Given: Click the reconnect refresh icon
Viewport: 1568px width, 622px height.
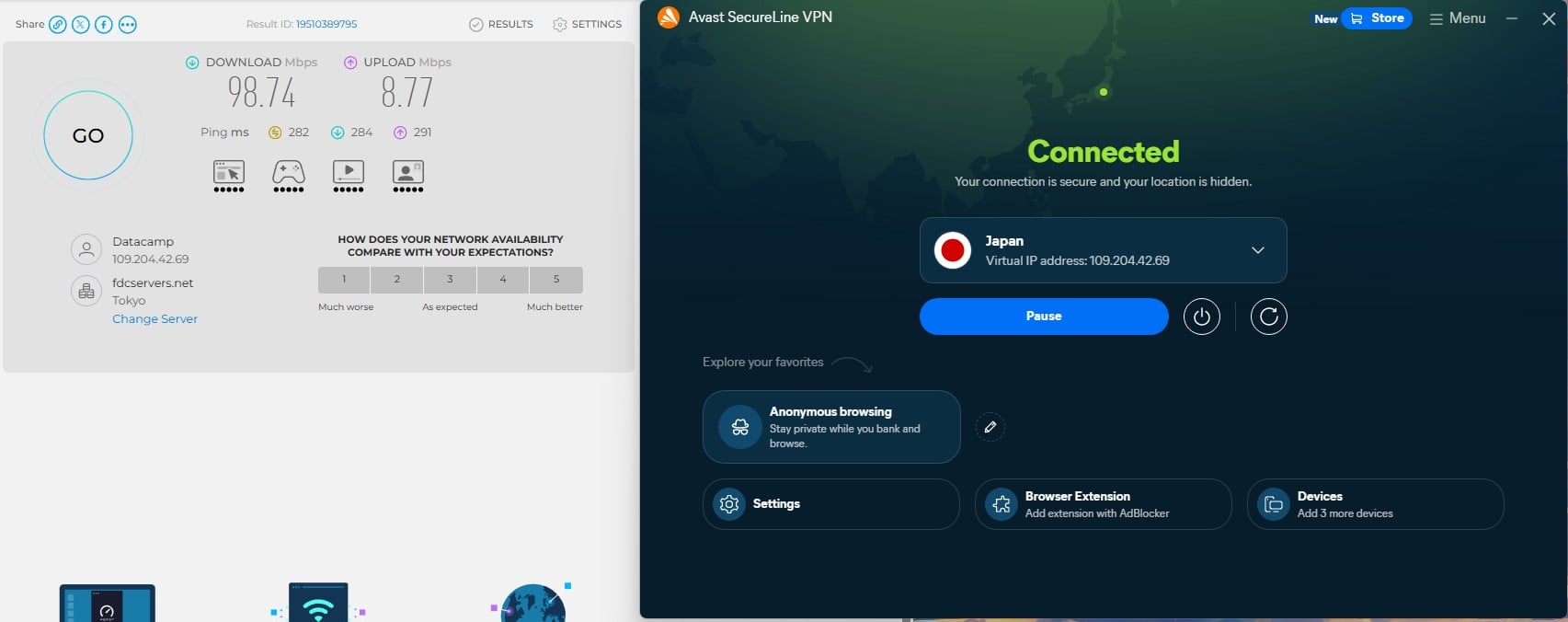Looking at the screenshot, I should [x=1268, y=317].
